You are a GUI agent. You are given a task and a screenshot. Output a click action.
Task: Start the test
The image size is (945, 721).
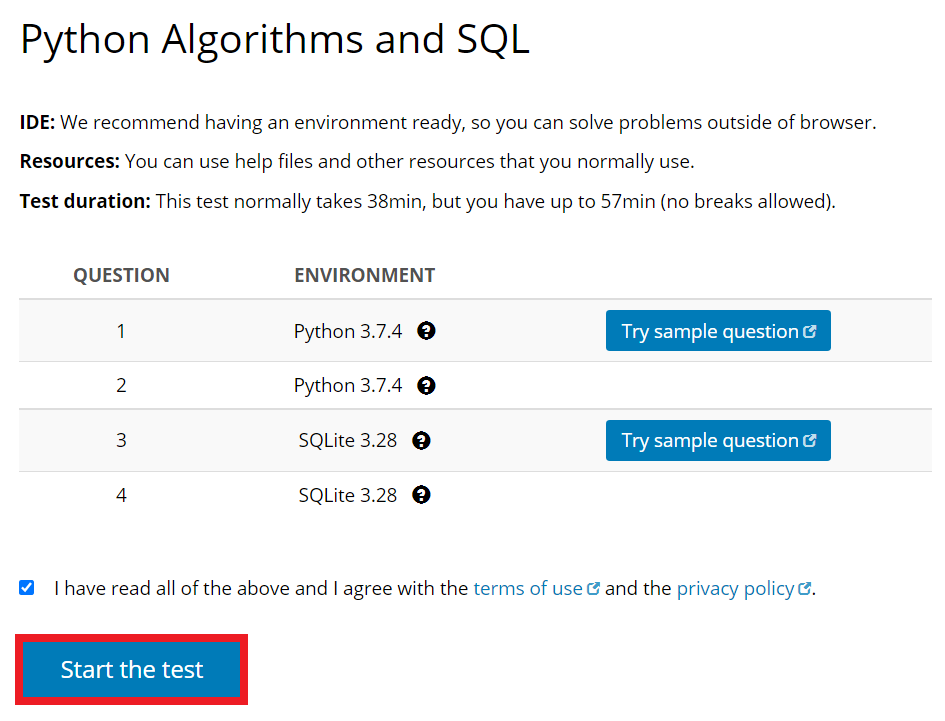(x=131, y=669)
